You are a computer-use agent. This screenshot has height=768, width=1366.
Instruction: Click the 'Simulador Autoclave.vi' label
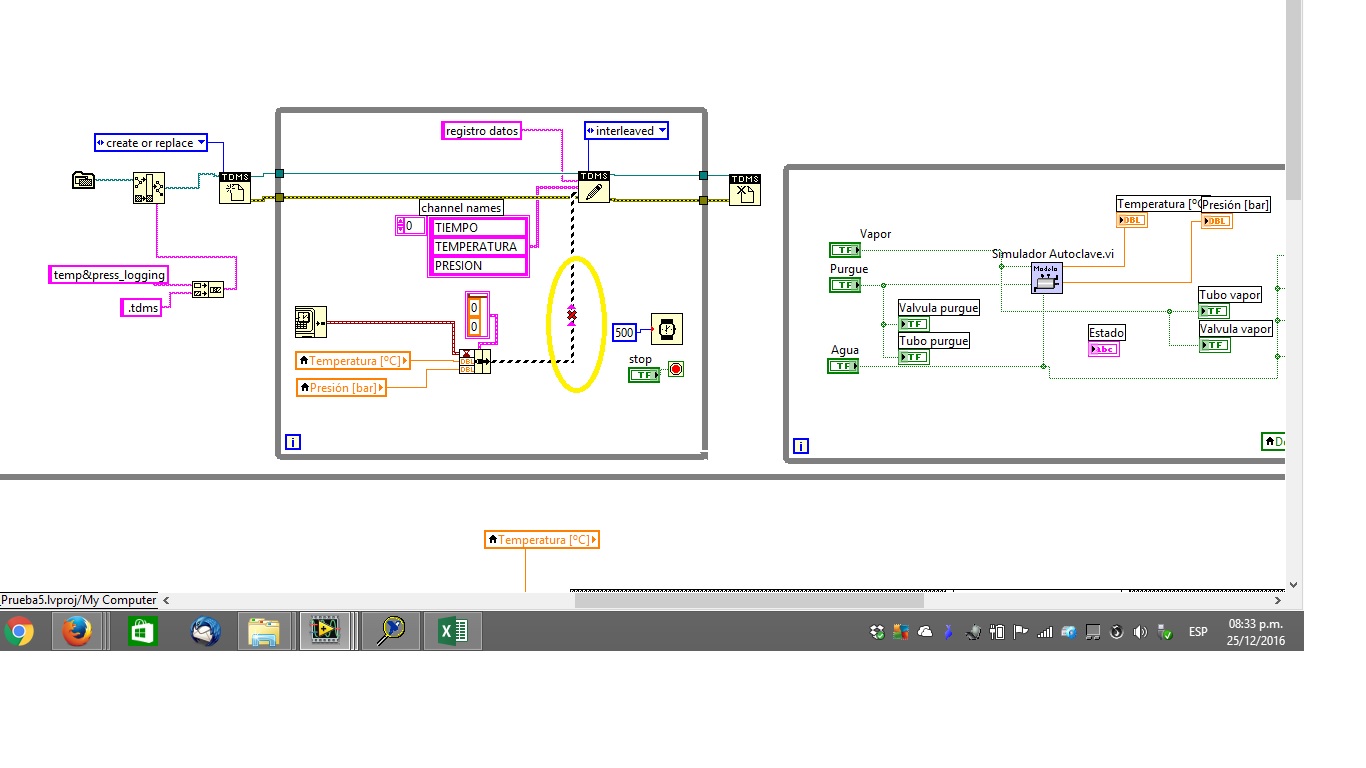point(1053,254)
